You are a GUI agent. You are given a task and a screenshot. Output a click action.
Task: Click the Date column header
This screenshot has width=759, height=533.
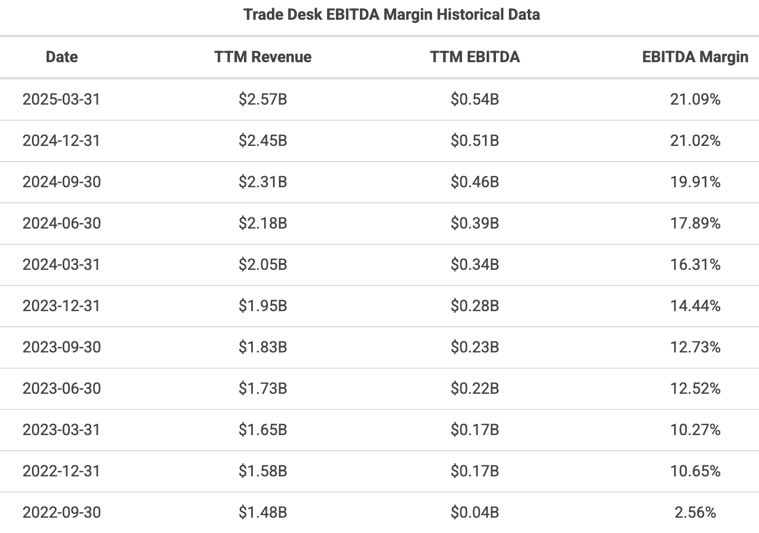point(61,57)
